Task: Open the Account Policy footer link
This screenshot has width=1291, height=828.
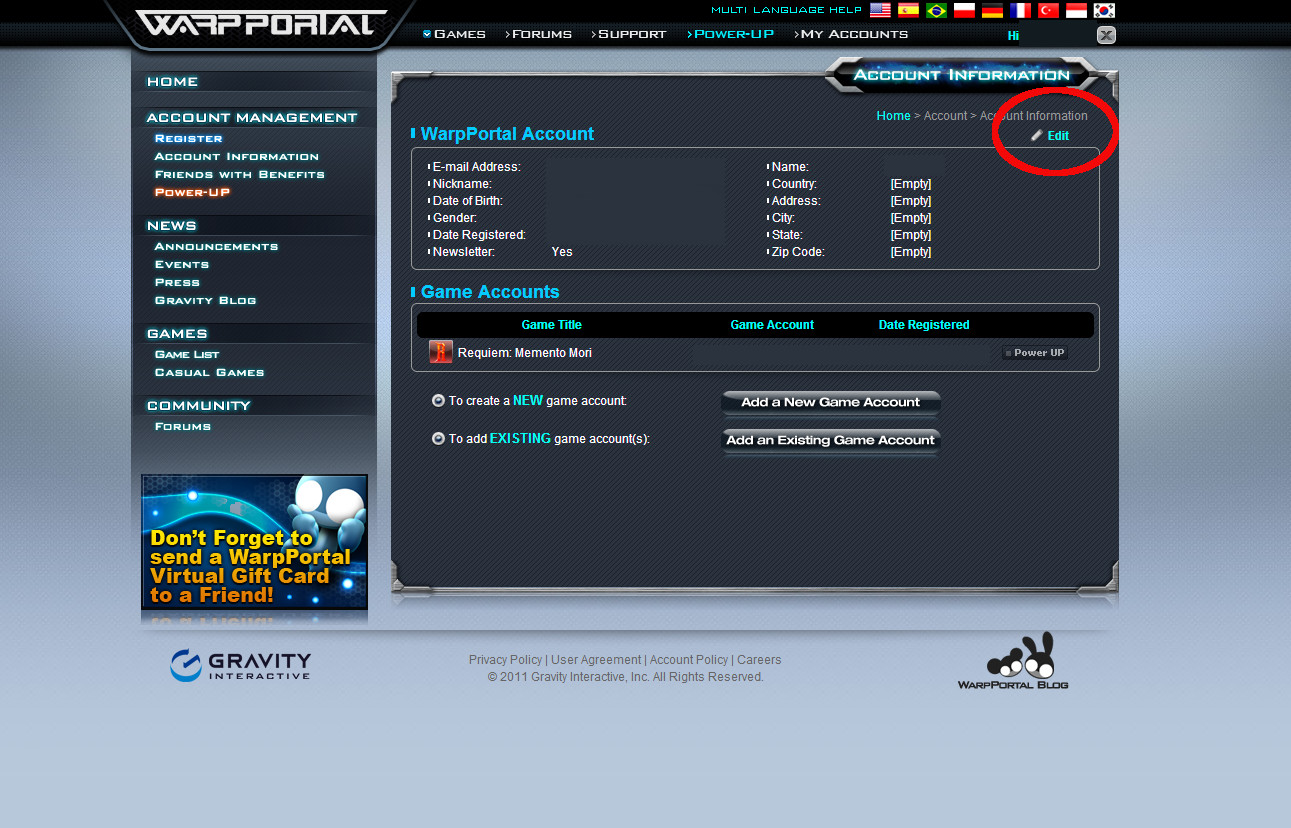Action: [x=689, y=660]
